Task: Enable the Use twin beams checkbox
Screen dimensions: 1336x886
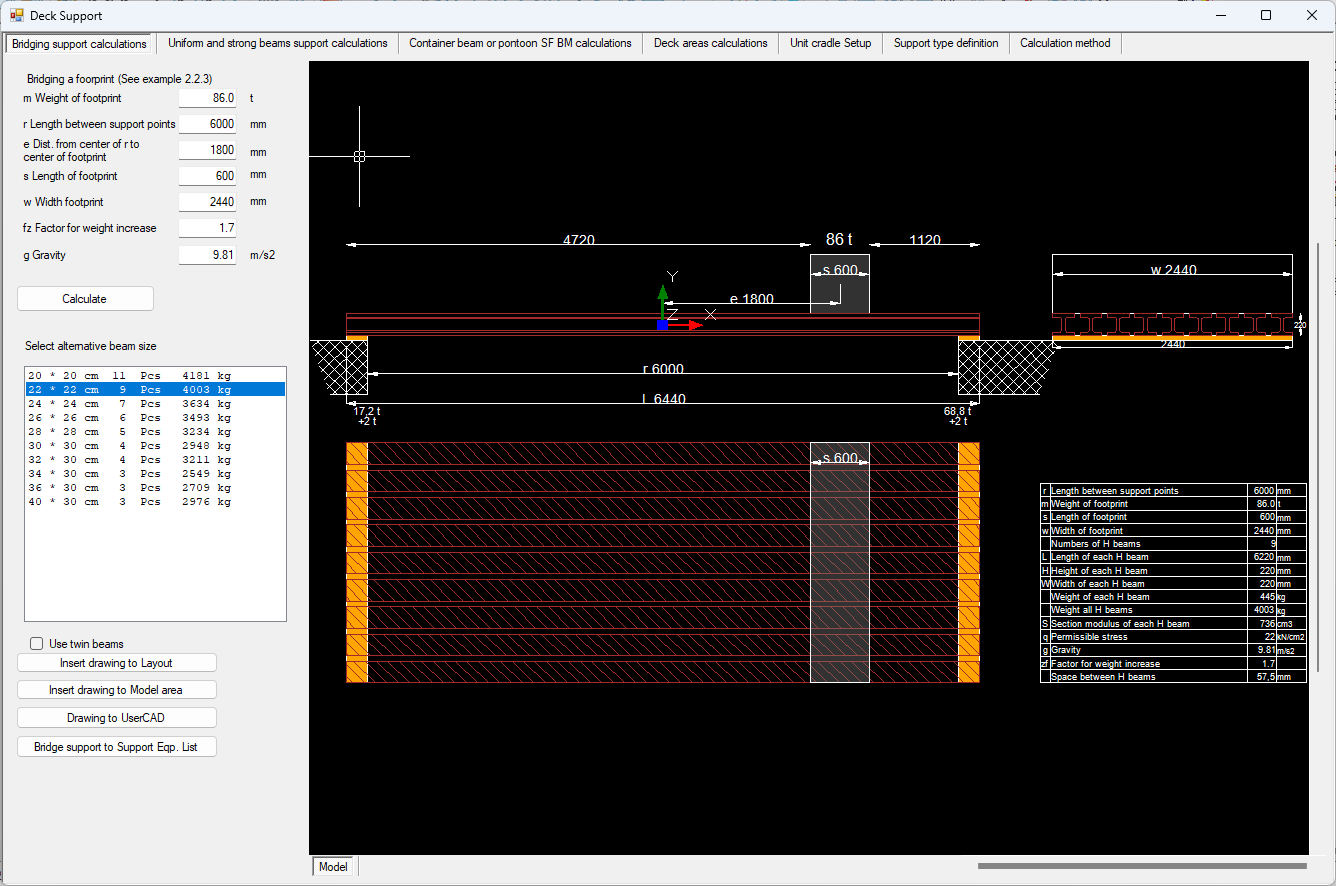Action: [37, 644]
